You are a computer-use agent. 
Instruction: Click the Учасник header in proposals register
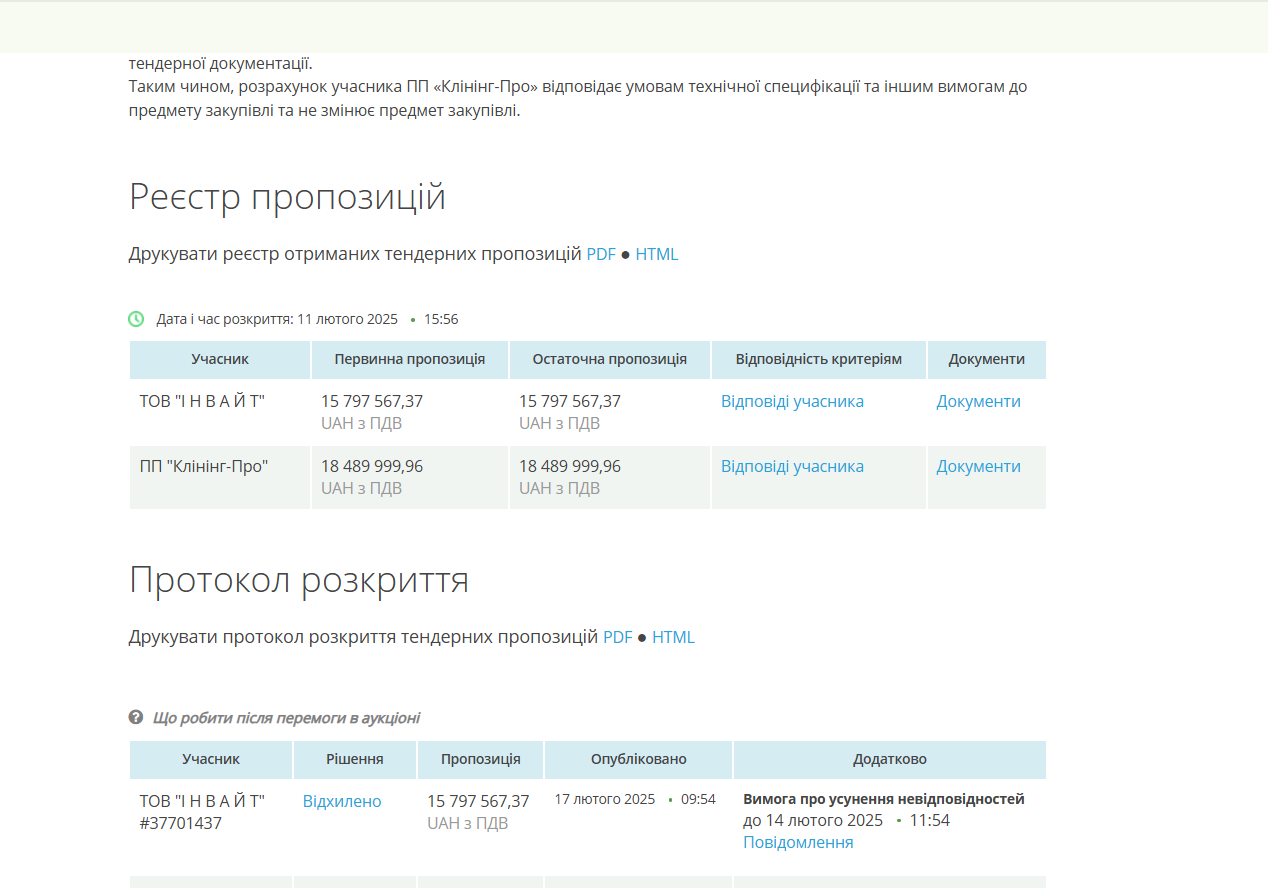pos(220,359)
